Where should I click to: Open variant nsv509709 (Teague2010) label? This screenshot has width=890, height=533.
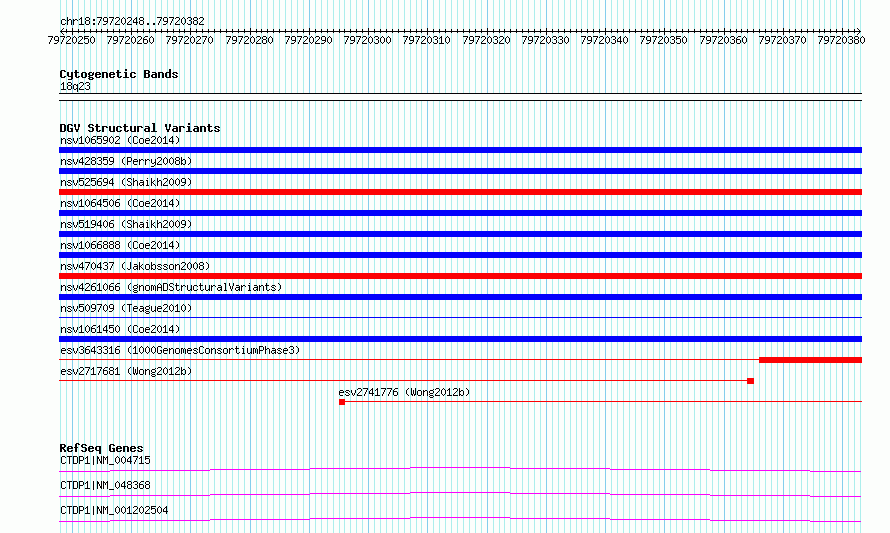[x=126, y=308]
